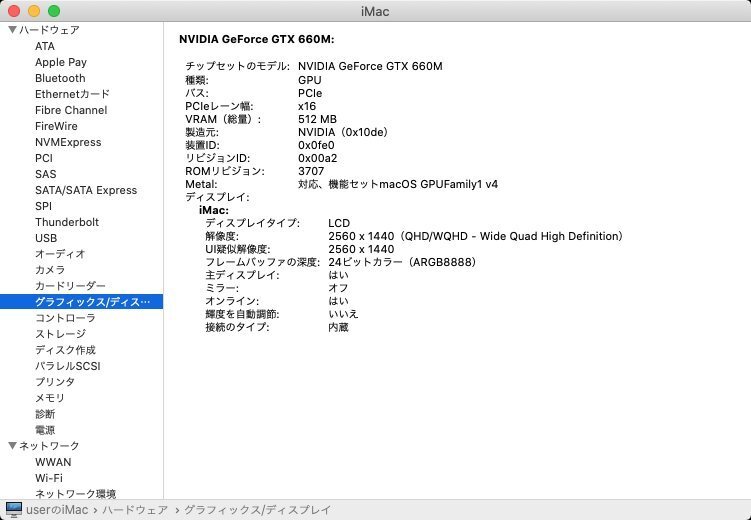This screenshot has width=751, height=520.
Task: Click the bold iMac display heading
Action: [x=214, y=210]
